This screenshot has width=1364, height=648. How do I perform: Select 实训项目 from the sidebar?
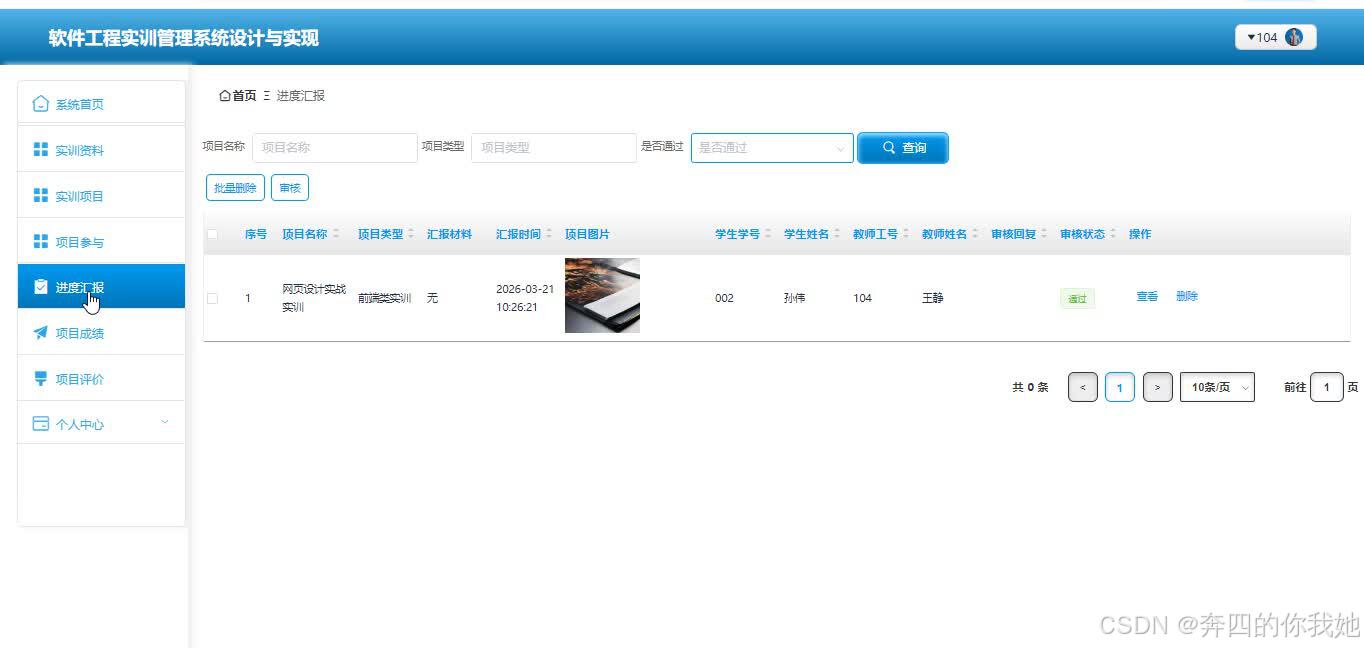coord(102,196)
